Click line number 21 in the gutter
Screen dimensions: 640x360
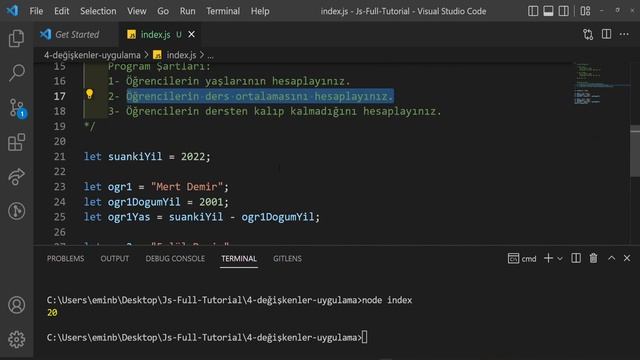60,157
